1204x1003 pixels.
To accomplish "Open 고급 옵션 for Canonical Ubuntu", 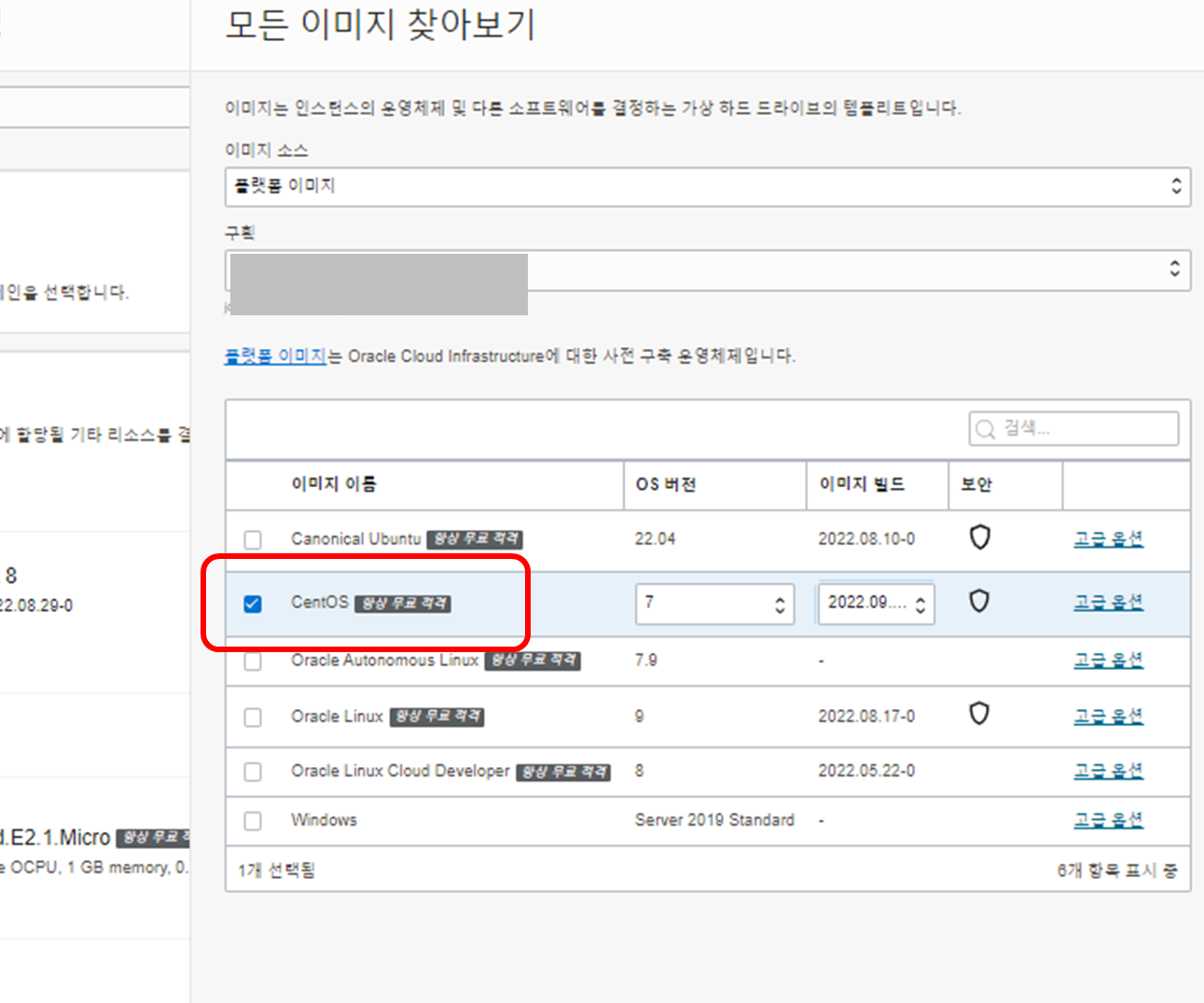I will click(x=1108, y=538).
